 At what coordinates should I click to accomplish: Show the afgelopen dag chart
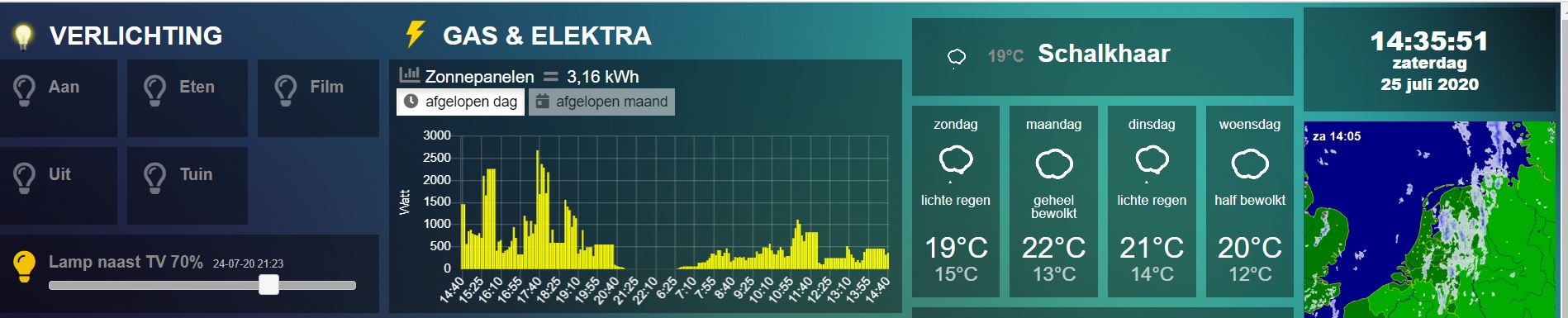(461, 102)
